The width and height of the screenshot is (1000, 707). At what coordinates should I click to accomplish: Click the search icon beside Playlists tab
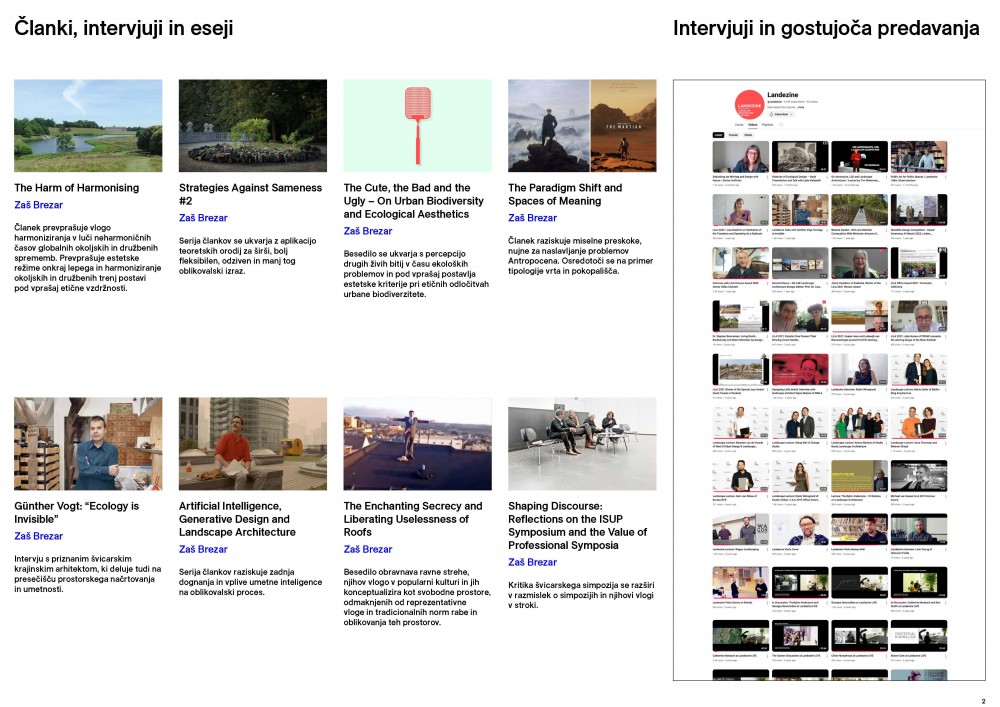782,125
